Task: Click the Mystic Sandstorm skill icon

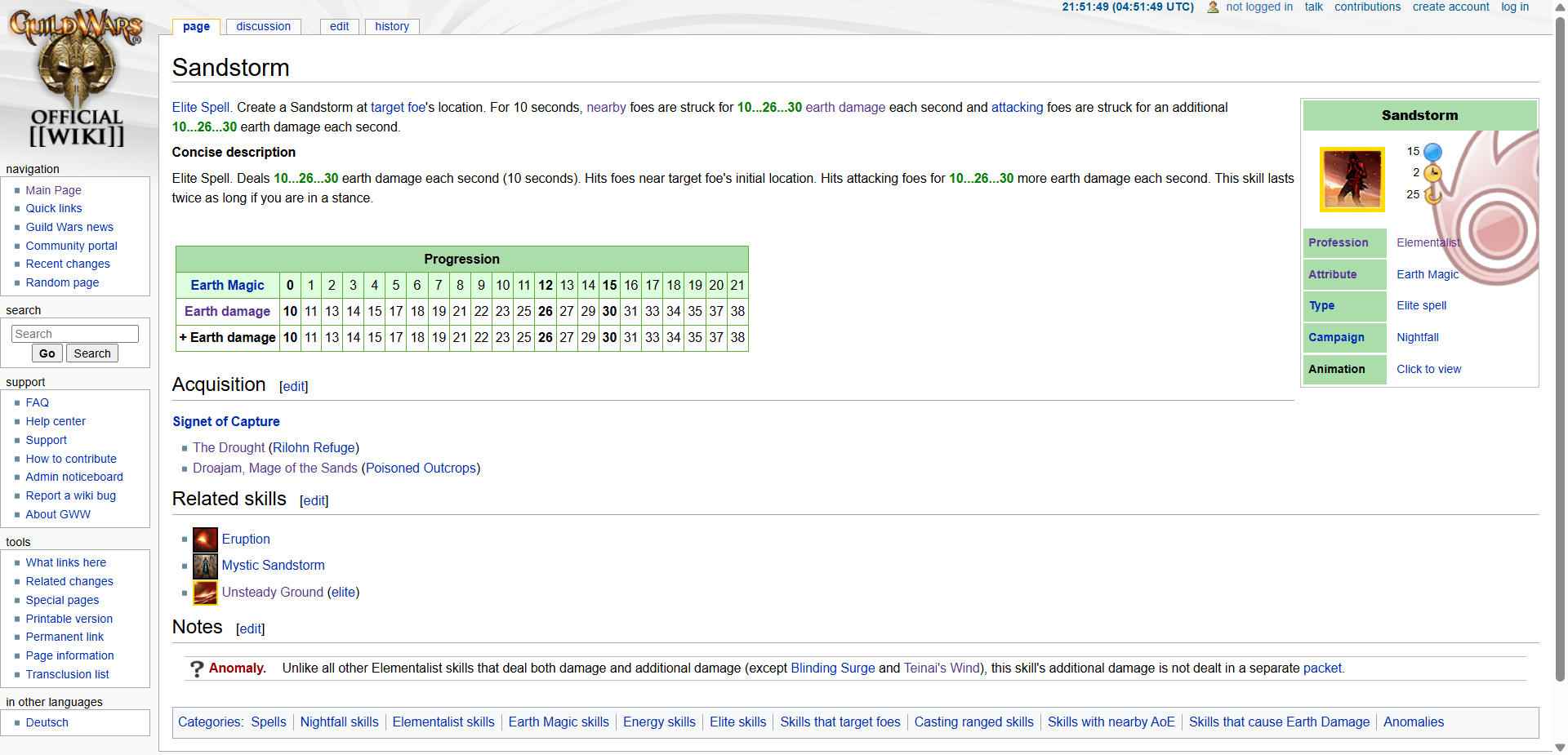Action: click(205, 566)
